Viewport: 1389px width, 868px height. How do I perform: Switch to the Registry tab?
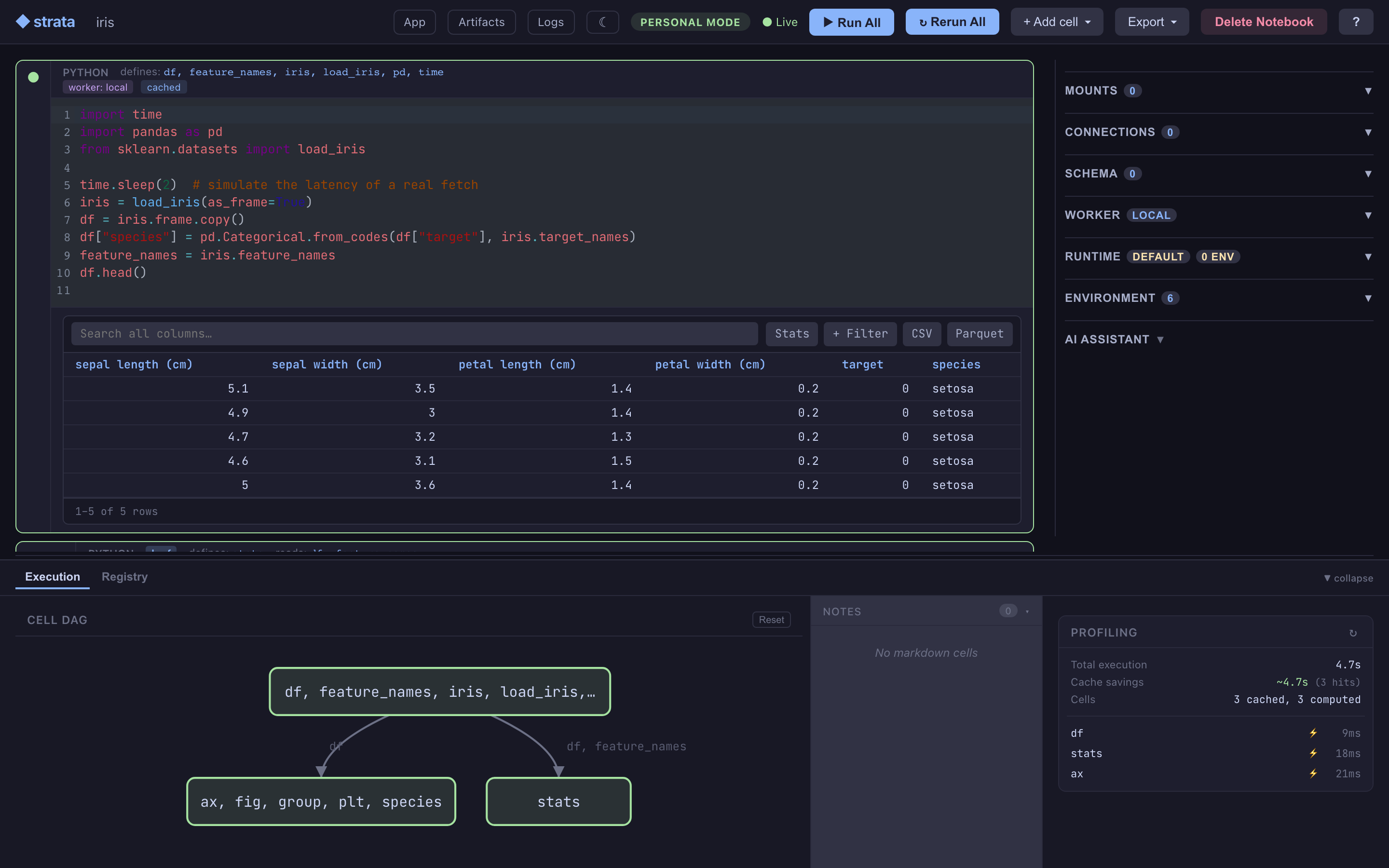(x=124, y=576)
